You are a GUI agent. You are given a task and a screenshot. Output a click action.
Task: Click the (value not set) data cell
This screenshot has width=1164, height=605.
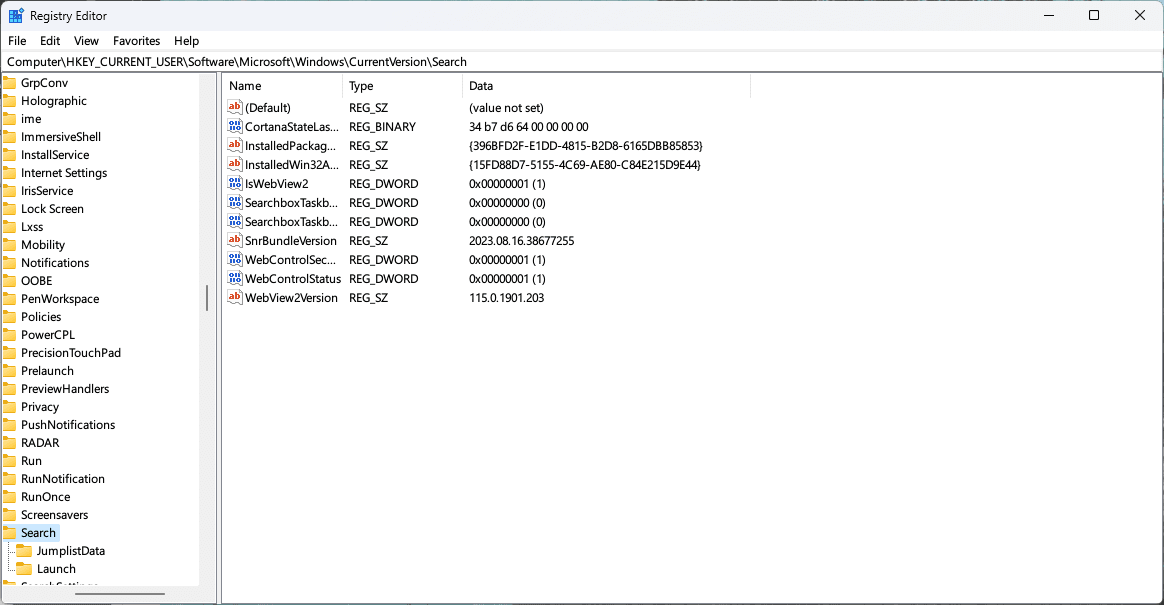point(506,108)
